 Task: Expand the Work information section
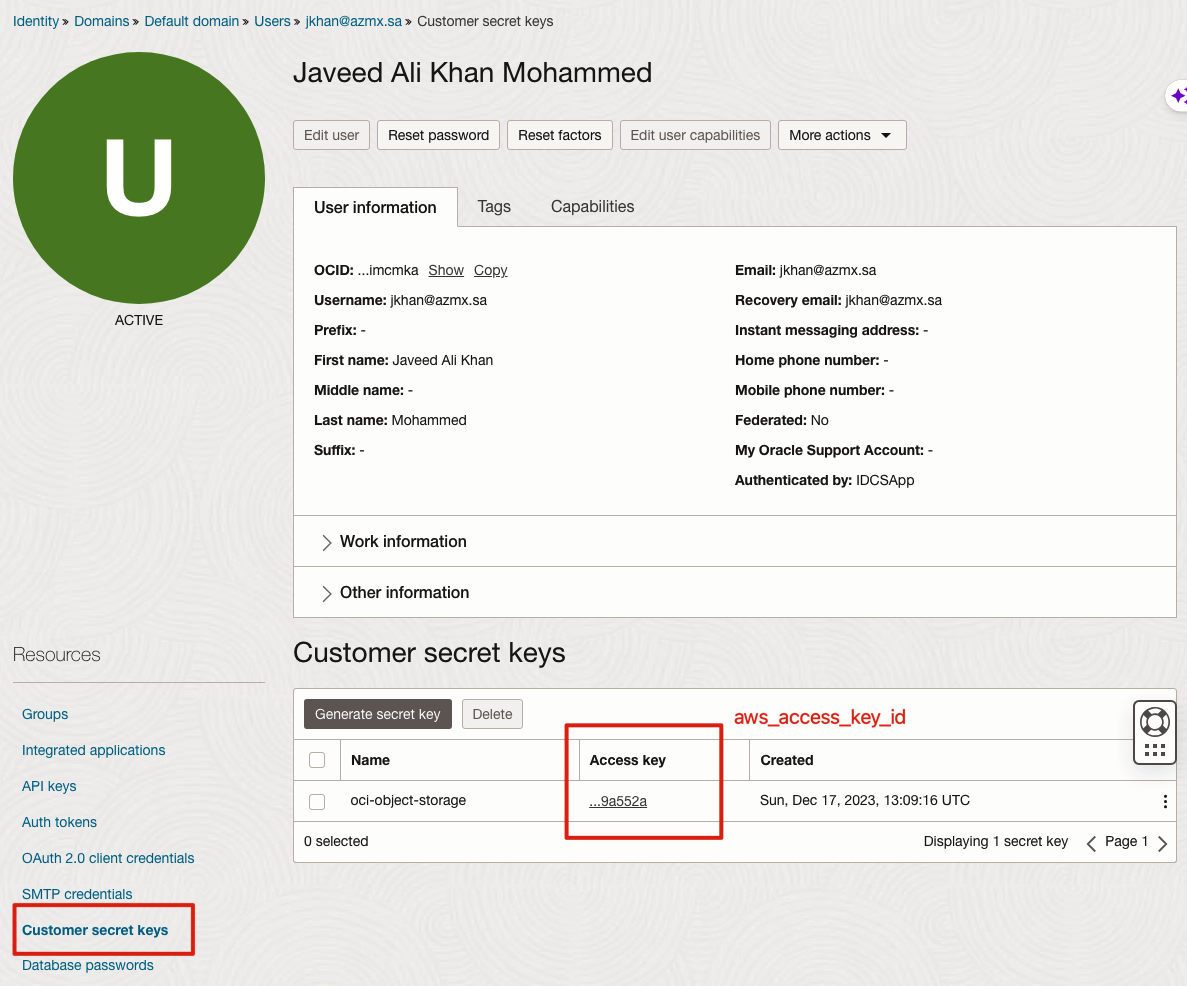[x=403, y=541]
